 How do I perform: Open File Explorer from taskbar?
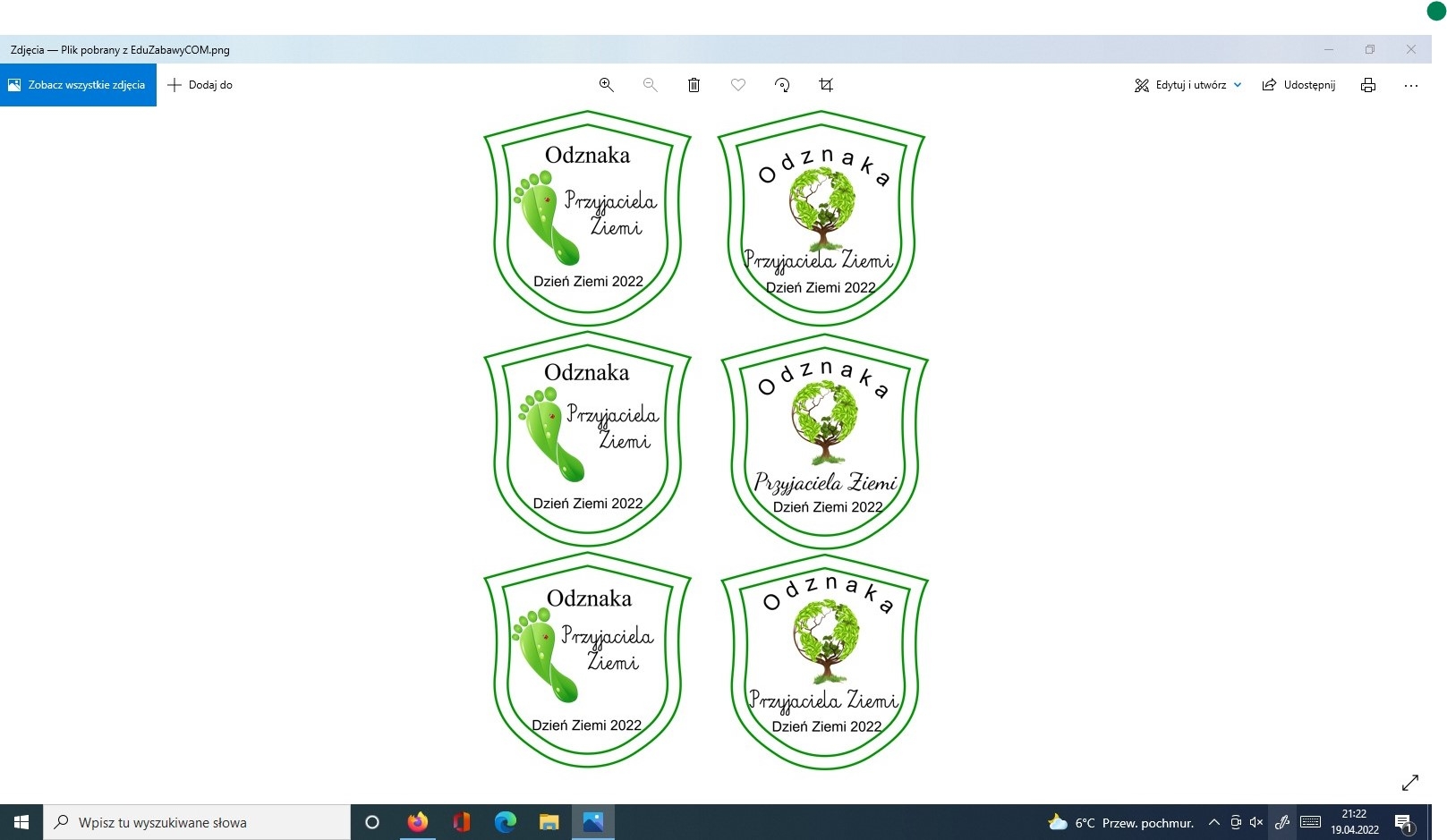coord(549,822)
